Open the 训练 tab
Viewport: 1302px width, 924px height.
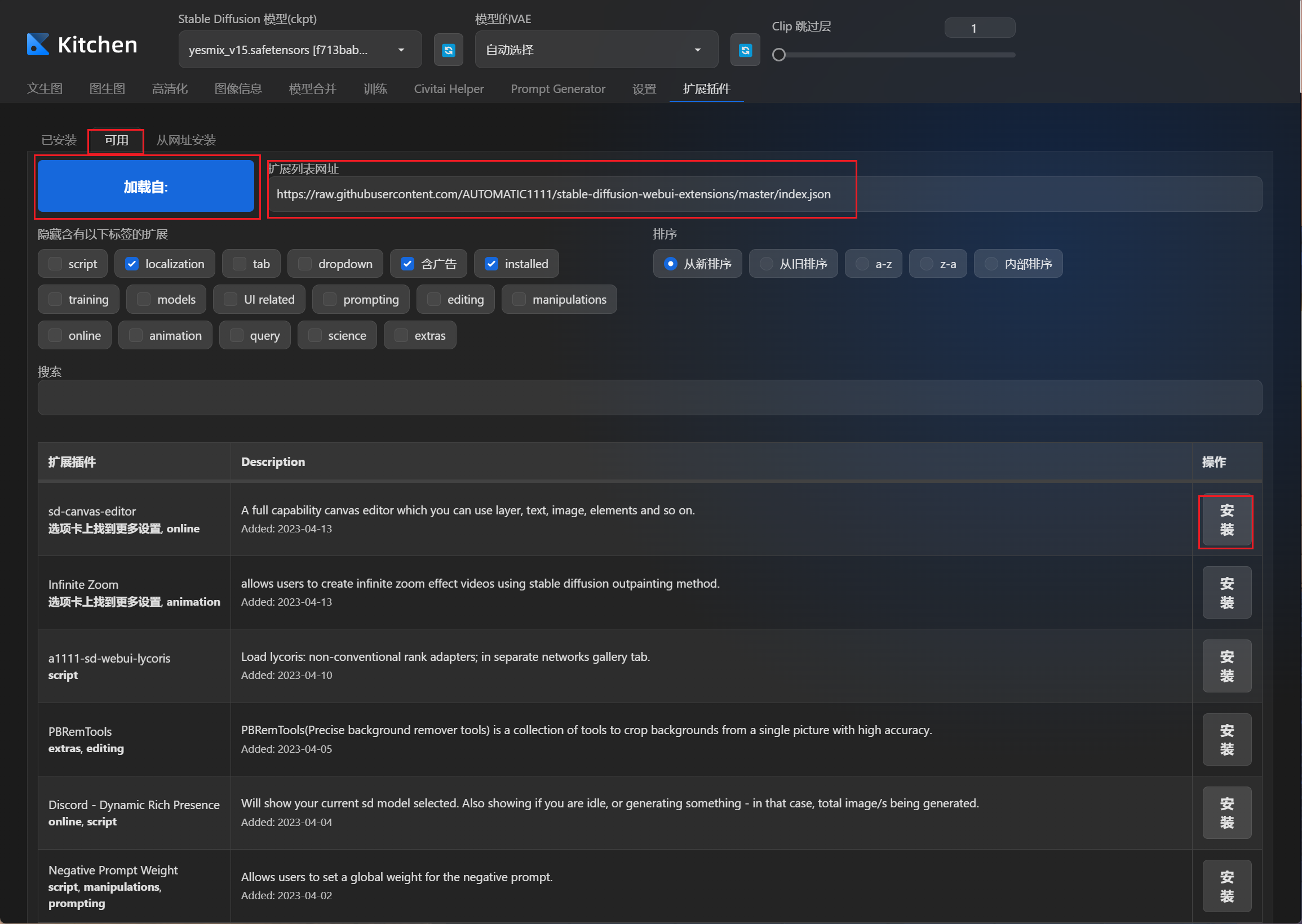pyautogui.click(x=375, y=89)
